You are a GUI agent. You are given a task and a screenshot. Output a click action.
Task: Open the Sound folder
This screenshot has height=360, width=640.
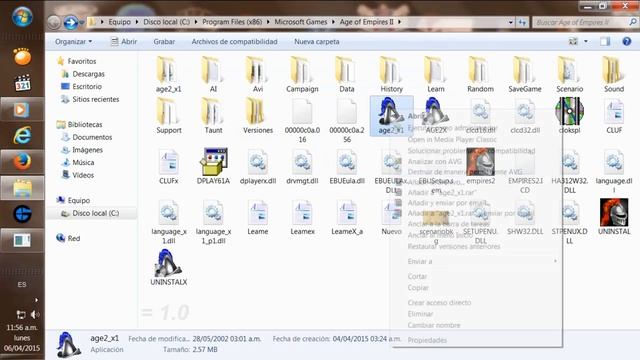pyautogui.click(x=614, y=74)
